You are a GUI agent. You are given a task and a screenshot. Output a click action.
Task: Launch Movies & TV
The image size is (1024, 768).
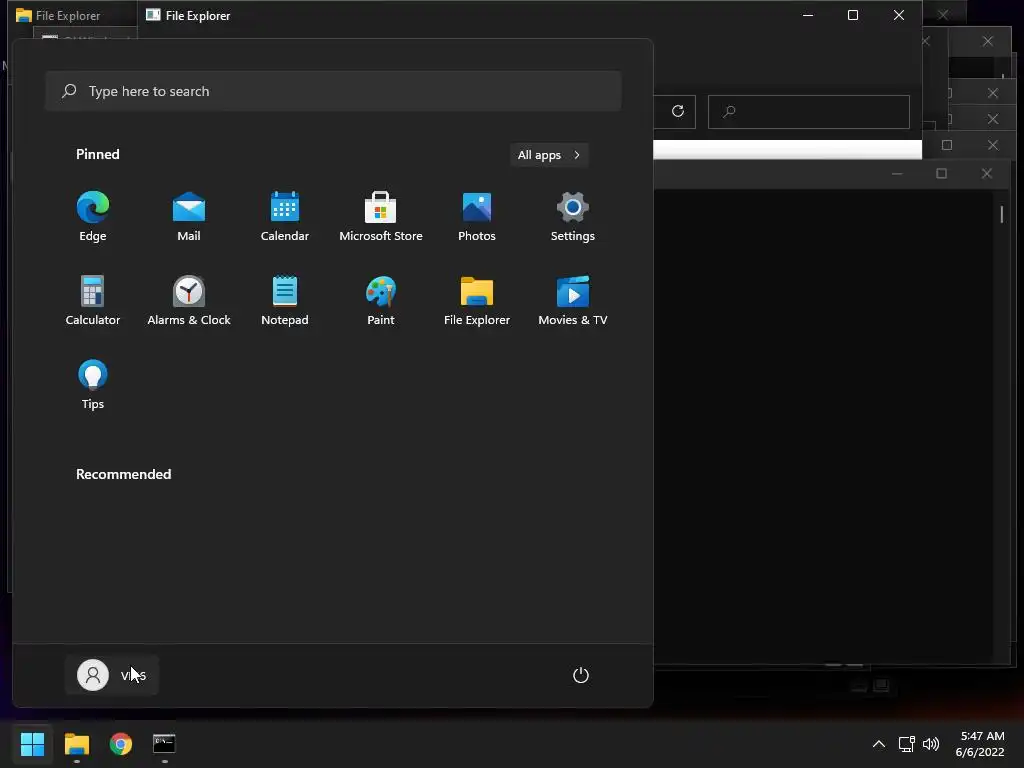point(573,300)
